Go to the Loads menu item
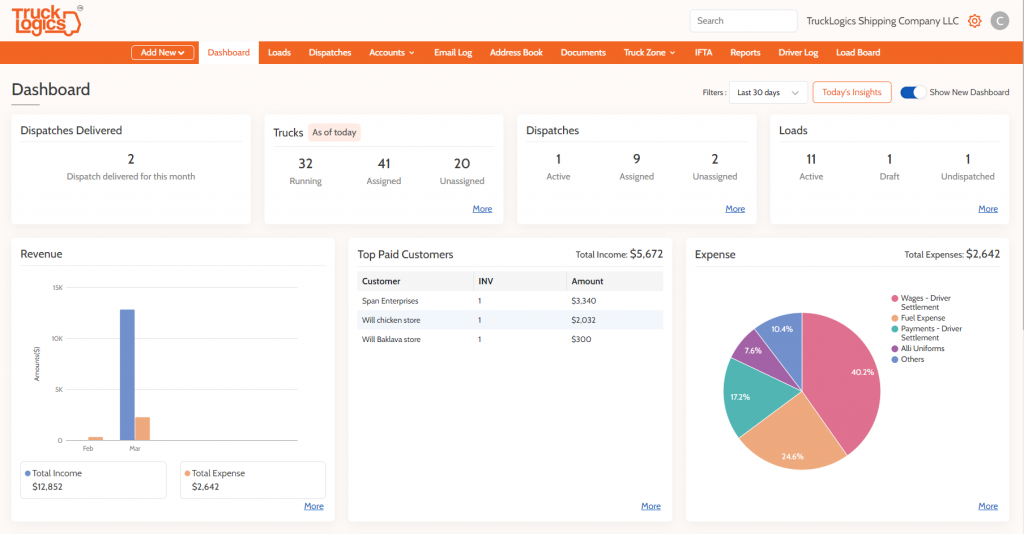The width and height of the screenshot is (1024, 534). (x=279, y=52)
